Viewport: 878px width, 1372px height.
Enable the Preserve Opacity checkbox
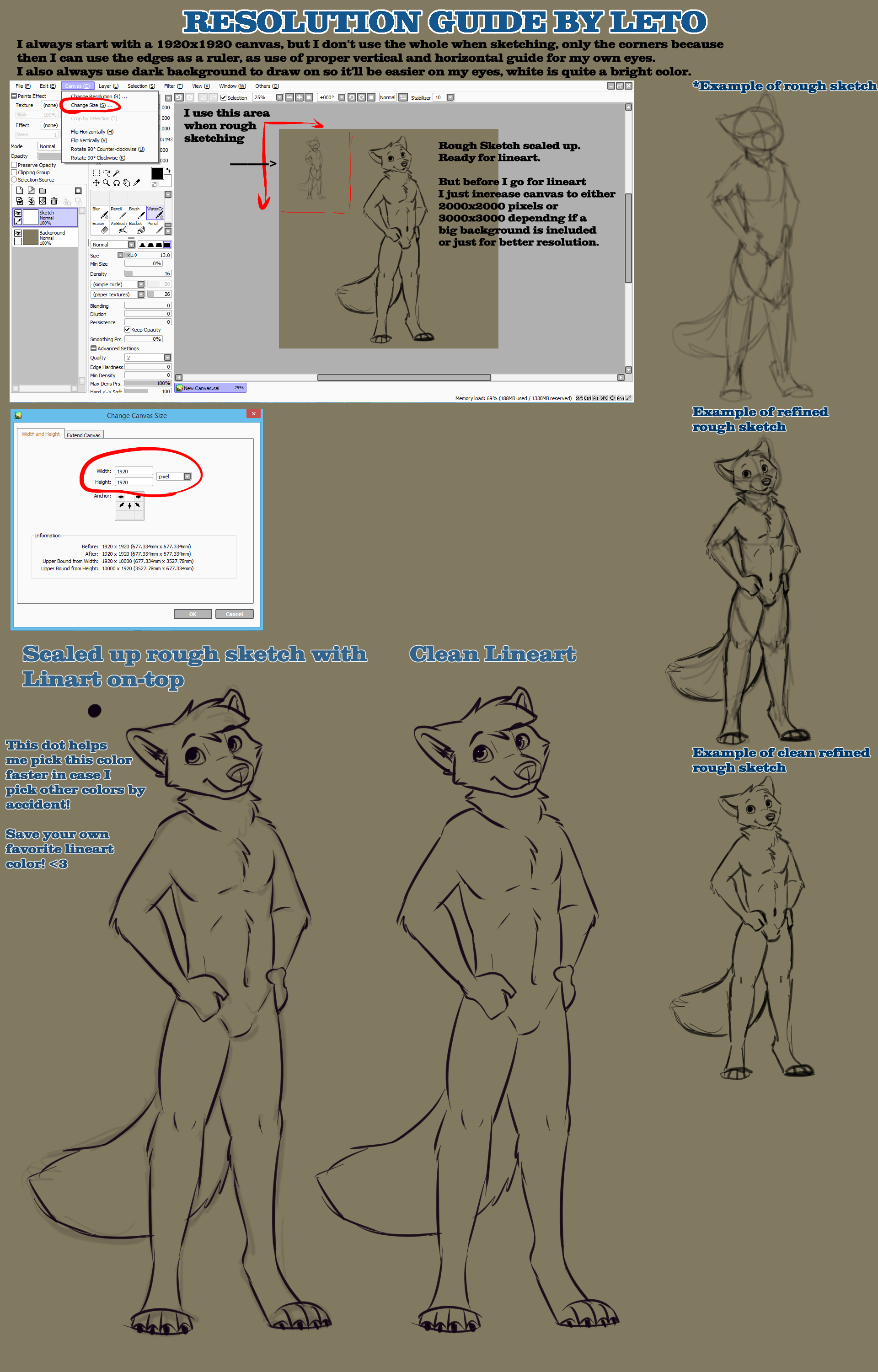pyautogui.click(x=14, y=165)
